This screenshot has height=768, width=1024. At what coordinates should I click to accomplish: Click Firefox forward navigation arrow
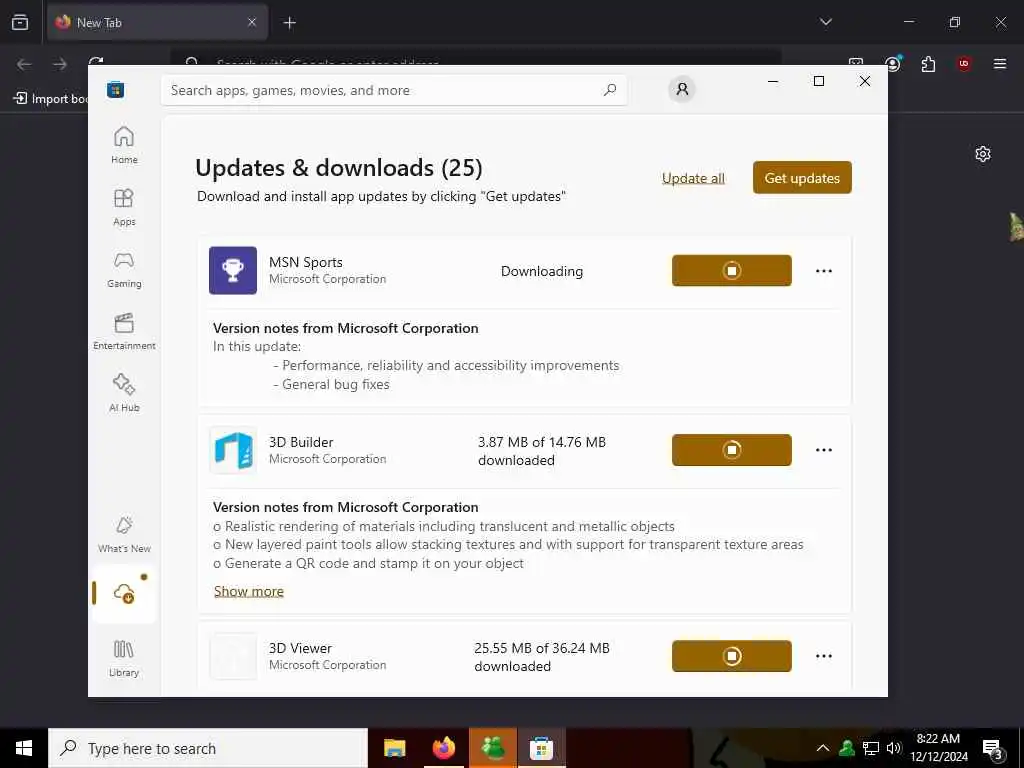coord(60,64)
